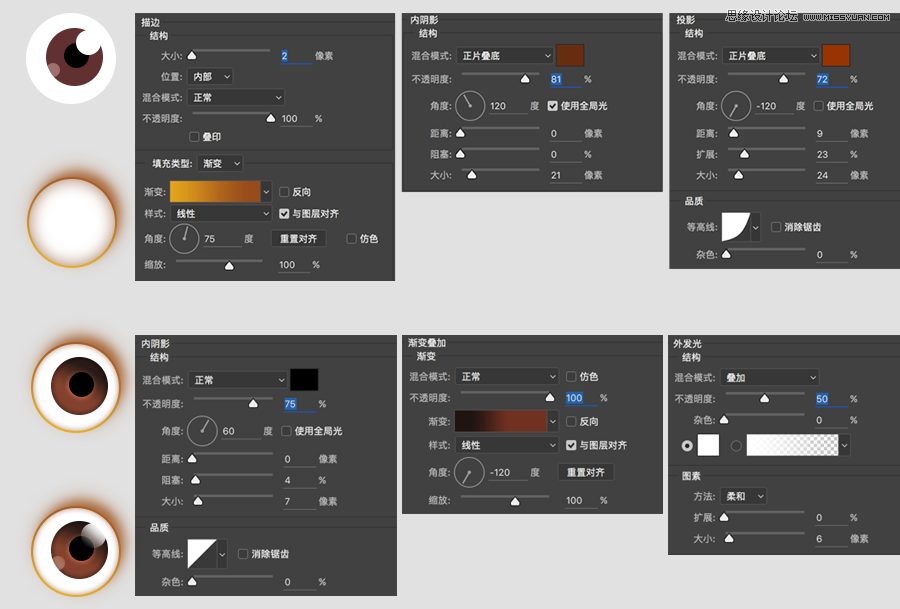Click the Stroke panel angle dial at 75 degrees
Image resolution: width=900 pixels, height=609 pixels.
184,239
